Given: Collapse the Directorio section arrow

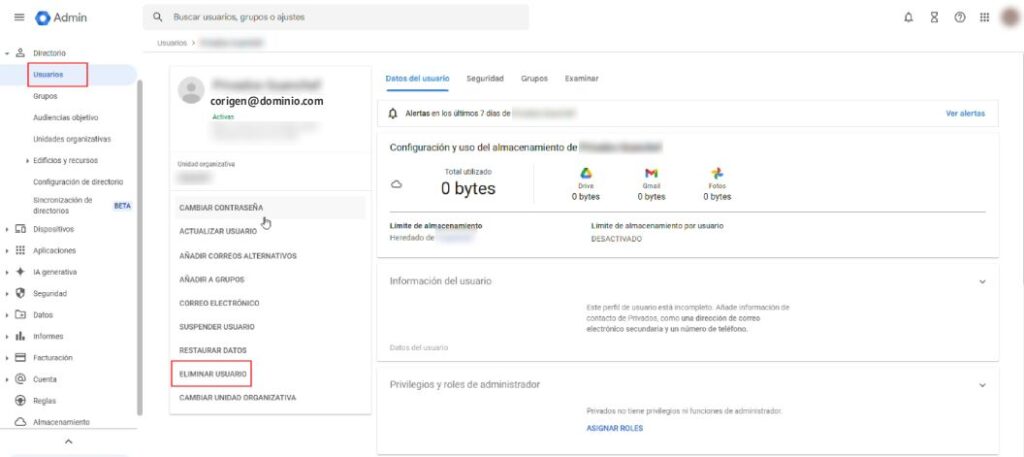Looking at the screenshot, I should (x=7, y=53).
